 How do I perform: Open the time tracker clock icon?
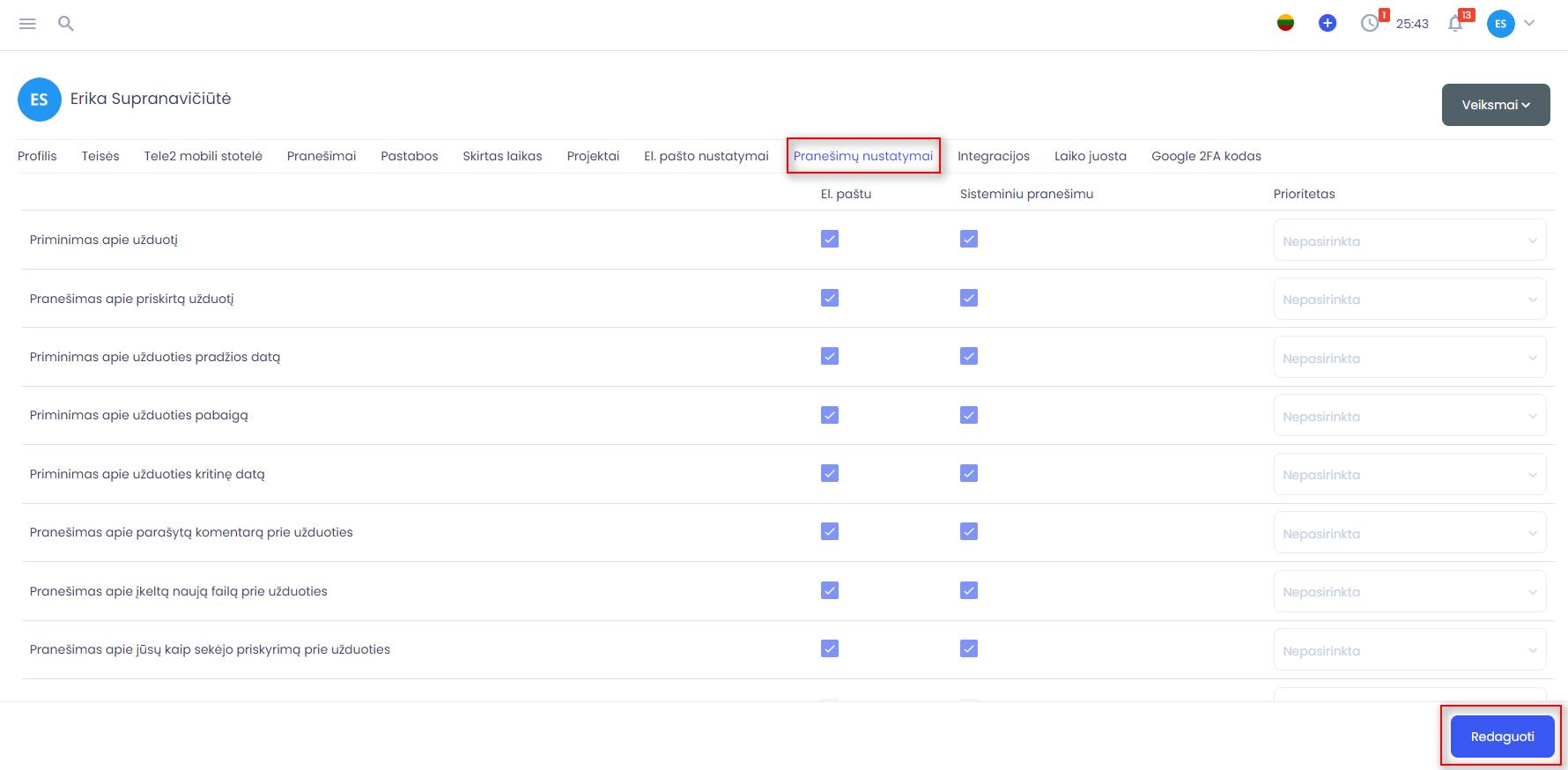click(1370, 24)
